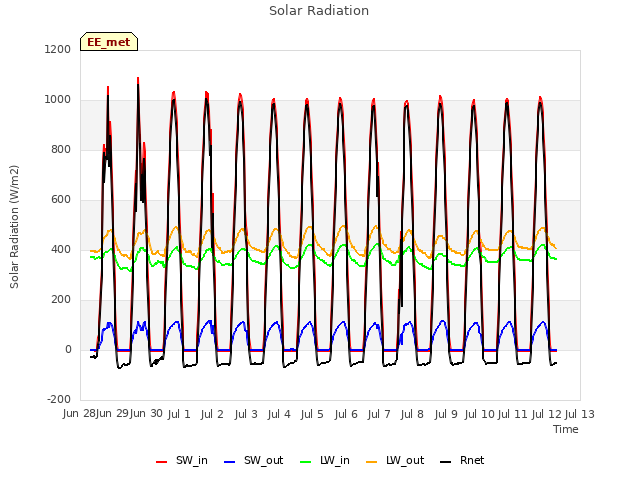This screenshot has height=480, width=640.
Task: Click the Jul 6 x-axis tick label
Action: (346, 414)
